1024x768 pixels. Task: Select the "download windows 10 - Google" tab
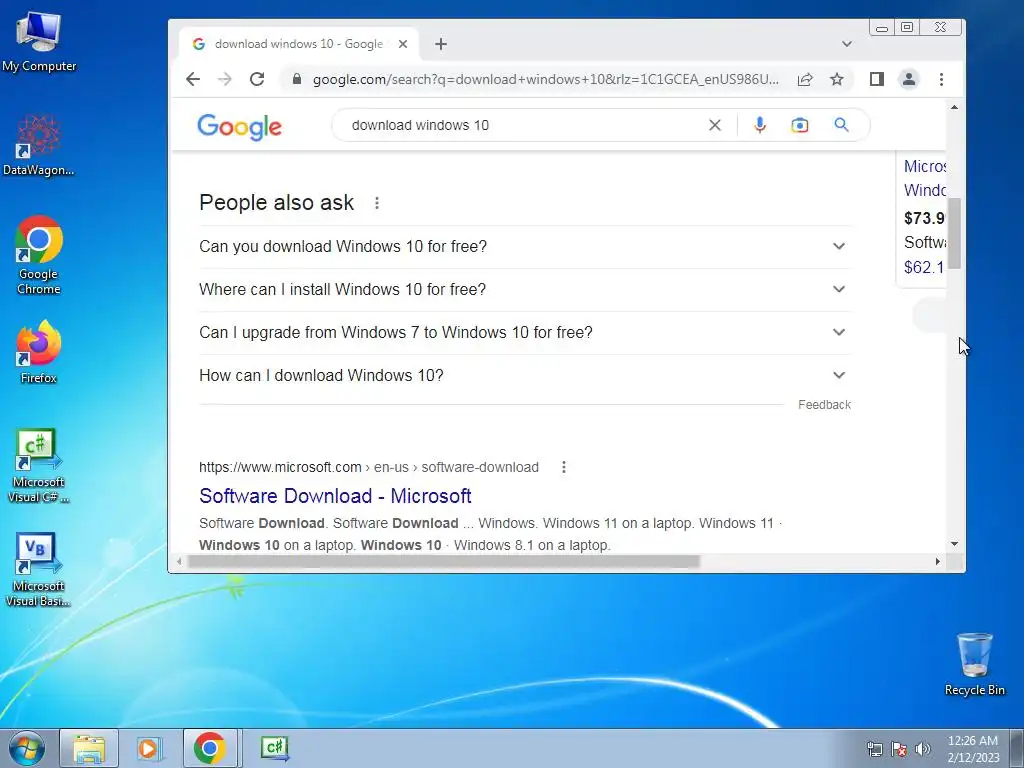tap(298, 44)
